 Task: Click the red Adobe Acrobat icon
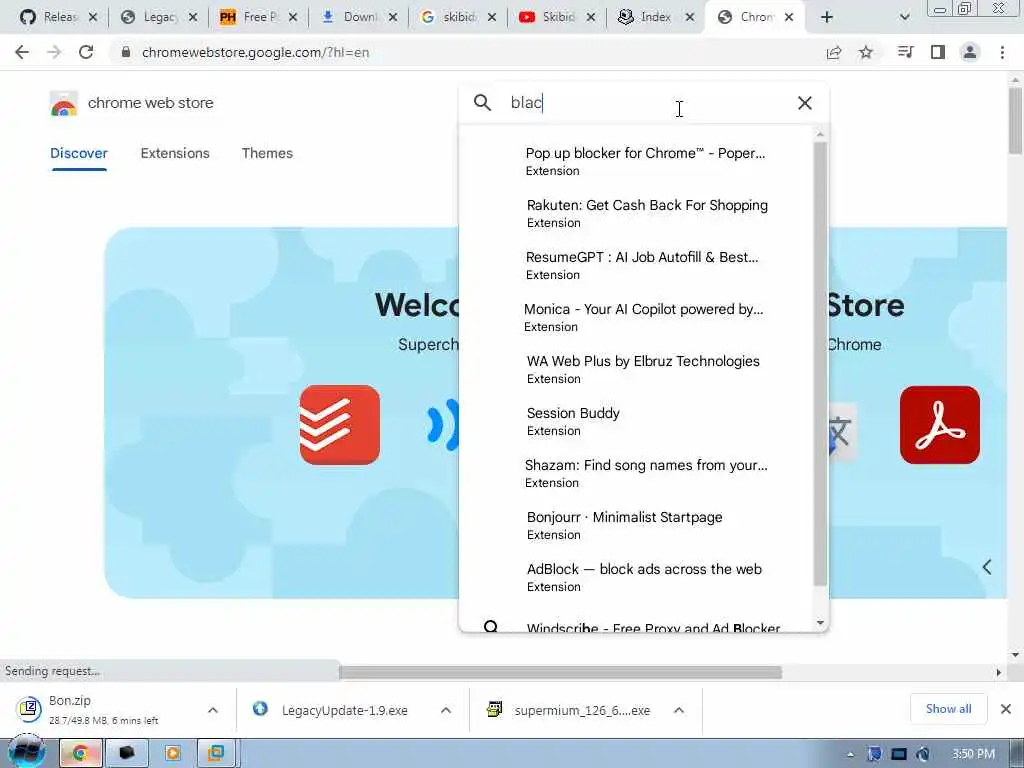940,424
